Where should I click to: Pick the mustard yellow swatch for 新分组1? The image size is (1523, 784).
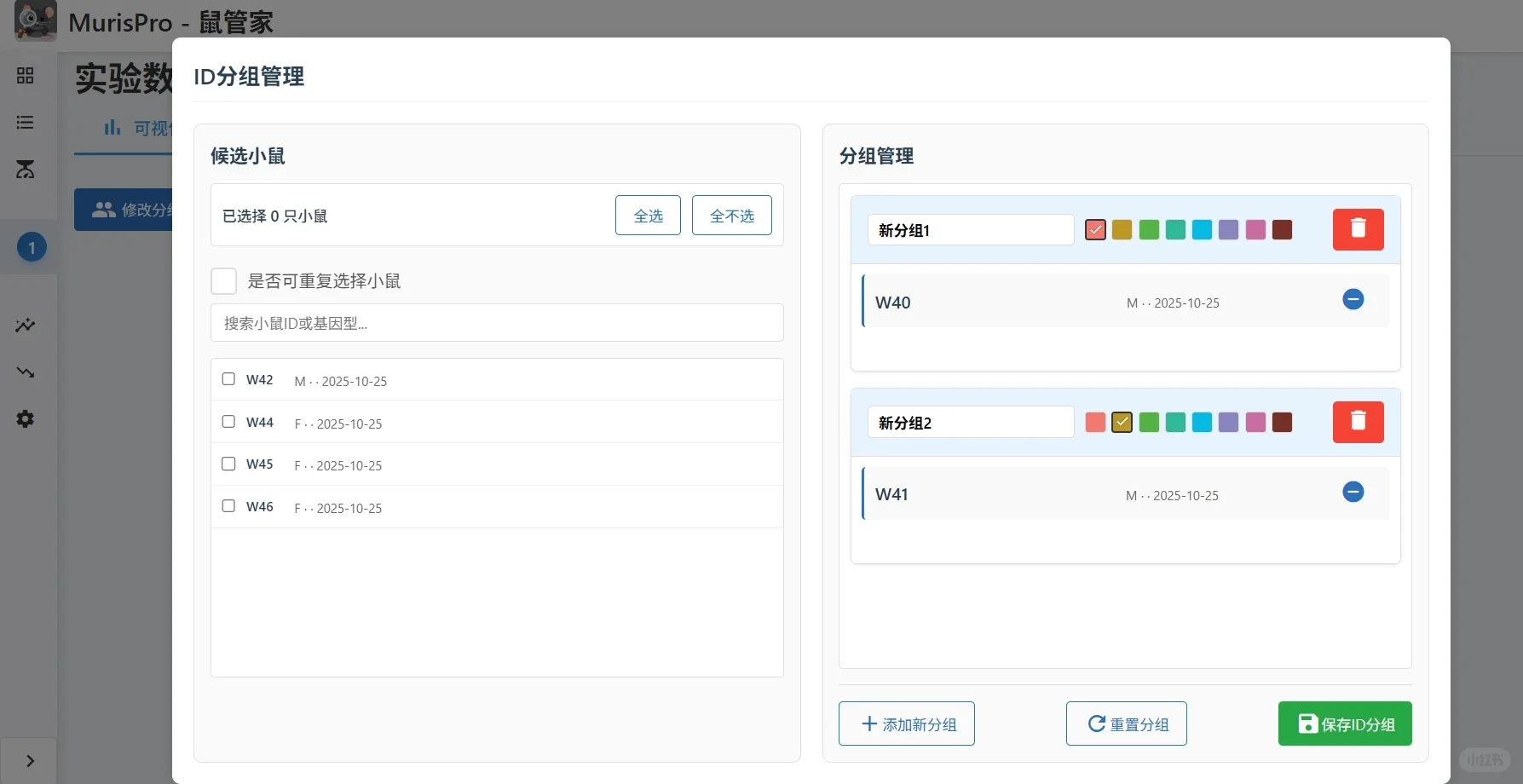point(1122,229)
